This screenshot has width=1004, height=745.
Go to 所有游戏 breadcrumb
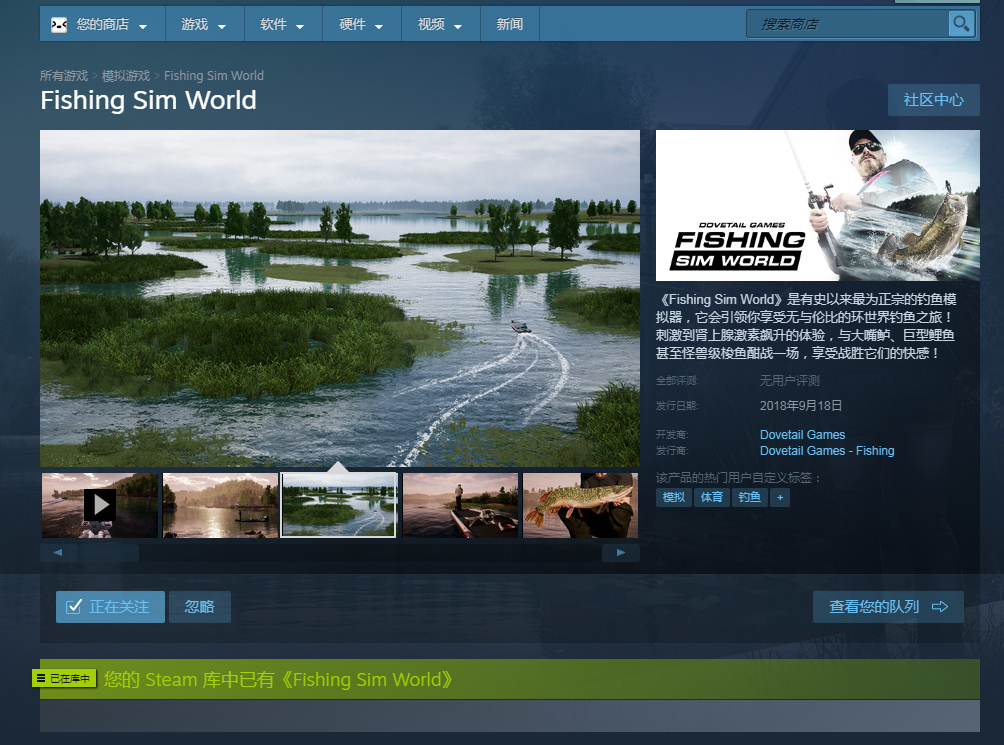63,76
